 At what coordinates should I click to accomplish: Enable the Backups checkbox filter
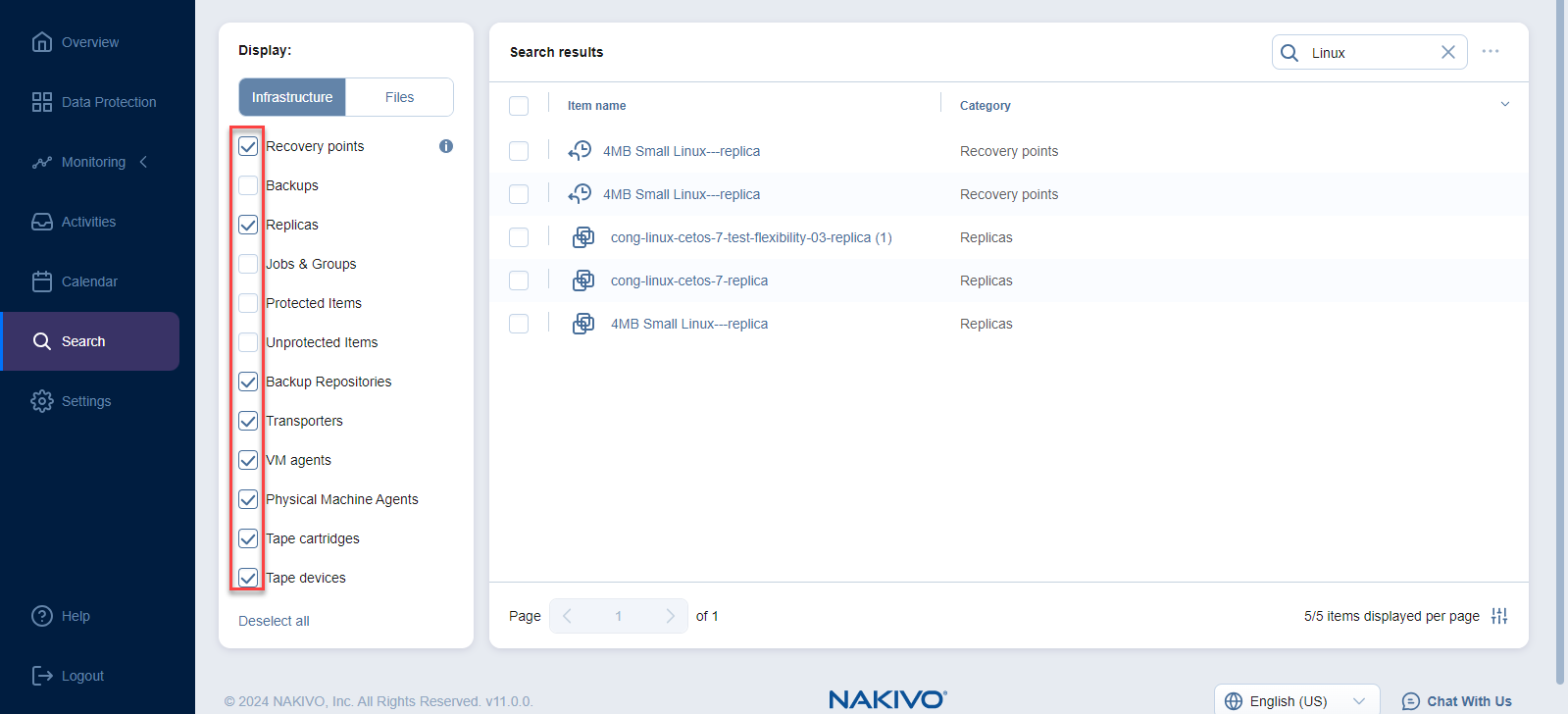(248, 185)
